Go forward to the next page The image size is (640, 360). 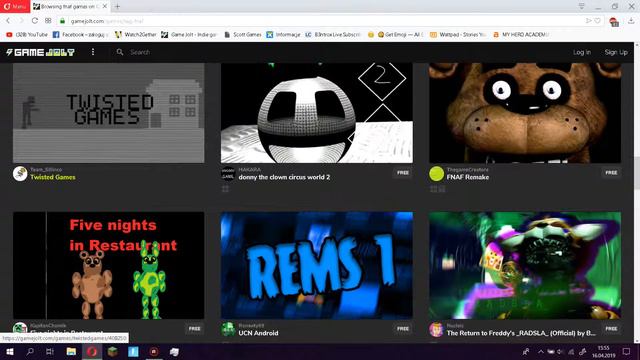(21, 20)
